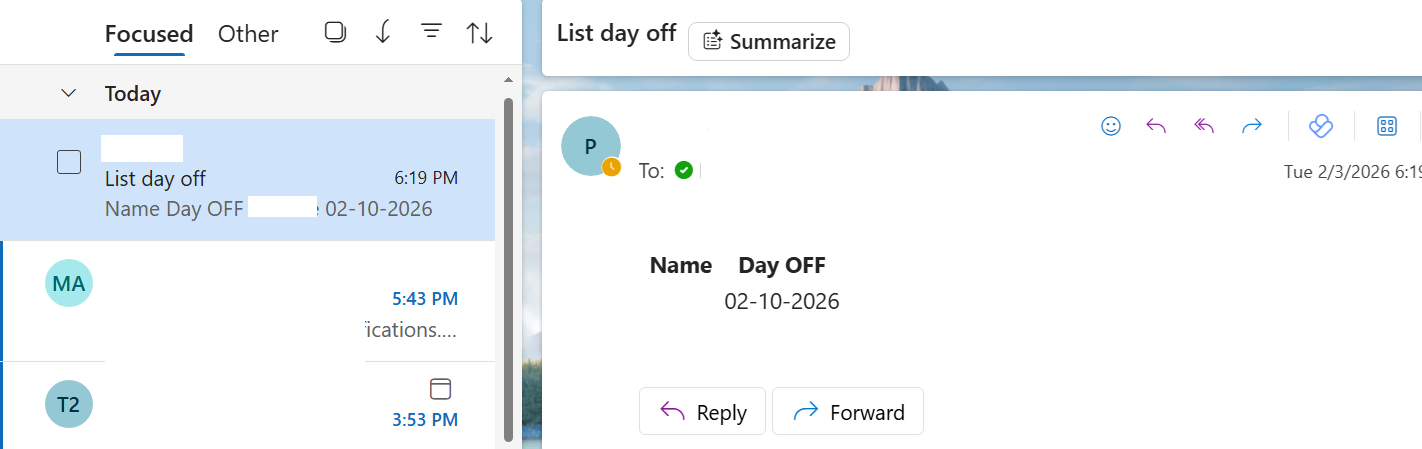1422x449 pixels.
Task: Switch to the Focused inbox tab
Action: [x=149, y=34]
